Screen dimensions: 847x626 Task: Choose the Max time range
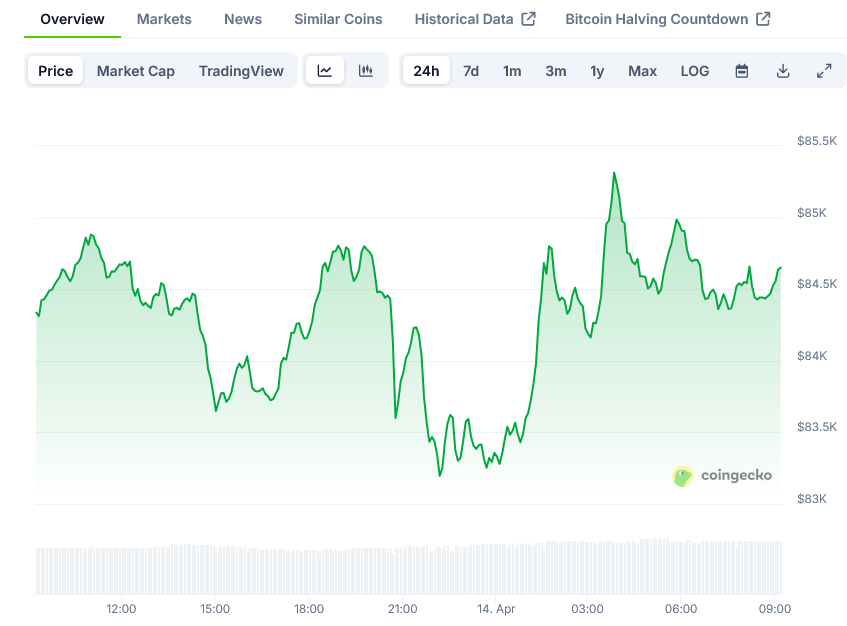[x=642, y=71]
